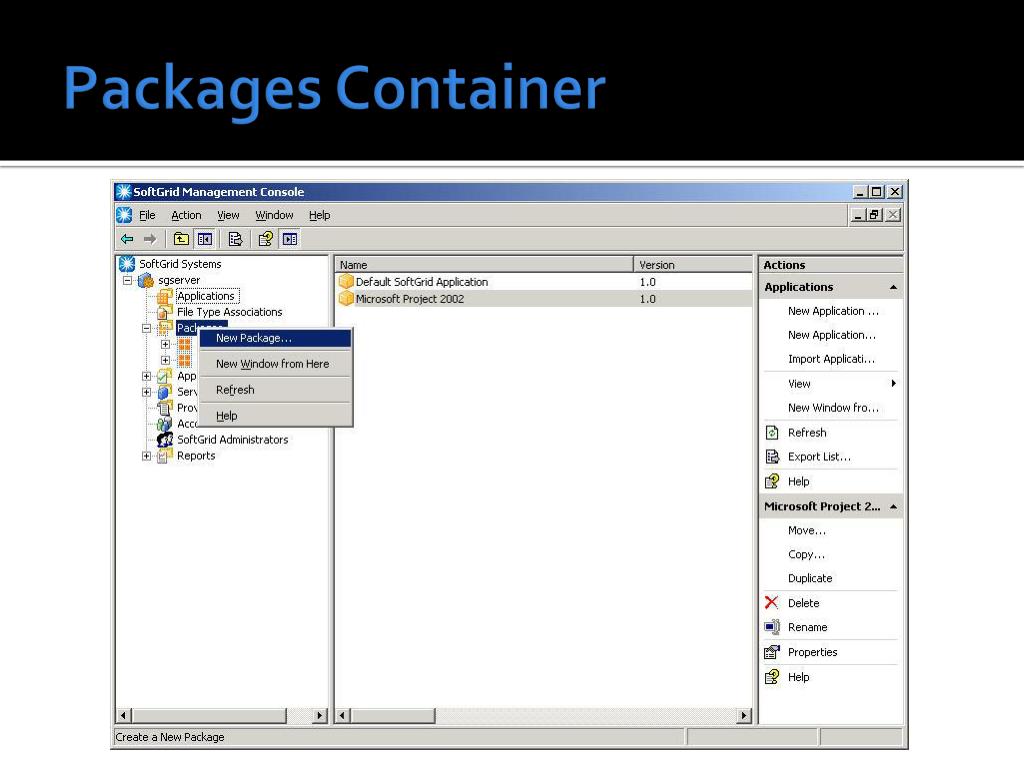This screenshot has height=768, width=1024.
Task: Click the Export List icon in Actions pane
Action: pyautogui.click(x=772, y=456)
